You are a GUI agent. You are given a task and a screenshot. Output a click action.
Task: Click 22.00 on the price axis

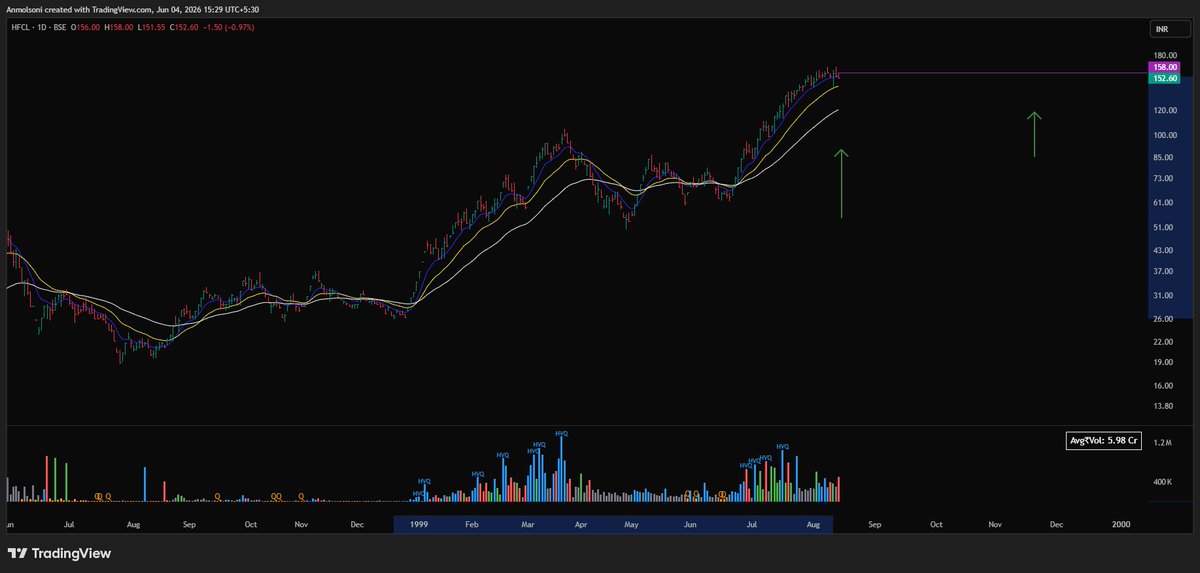tap(1163, 342)
